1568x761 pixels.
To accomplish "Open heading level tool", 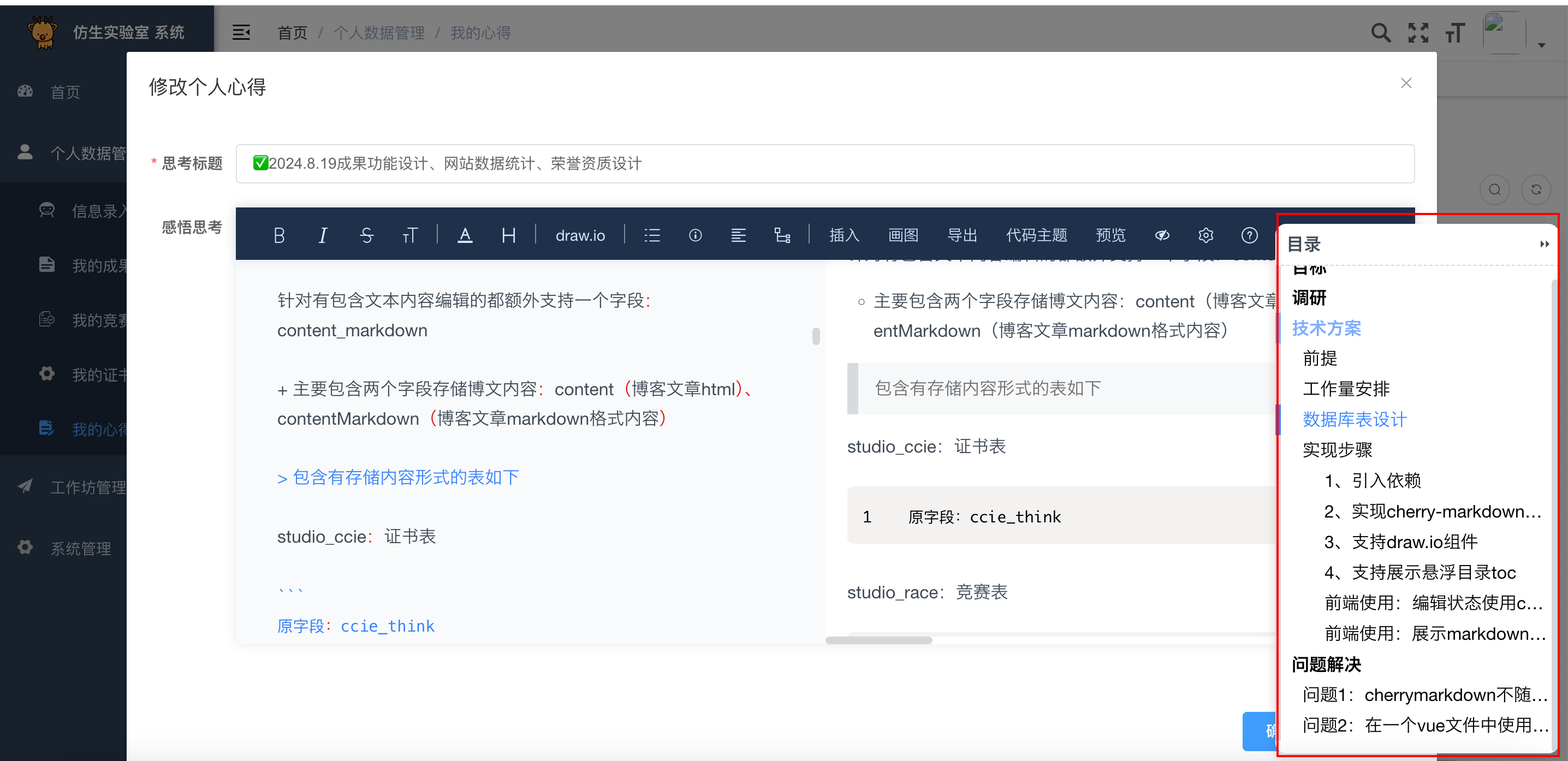I will click(x=509, y=236).
